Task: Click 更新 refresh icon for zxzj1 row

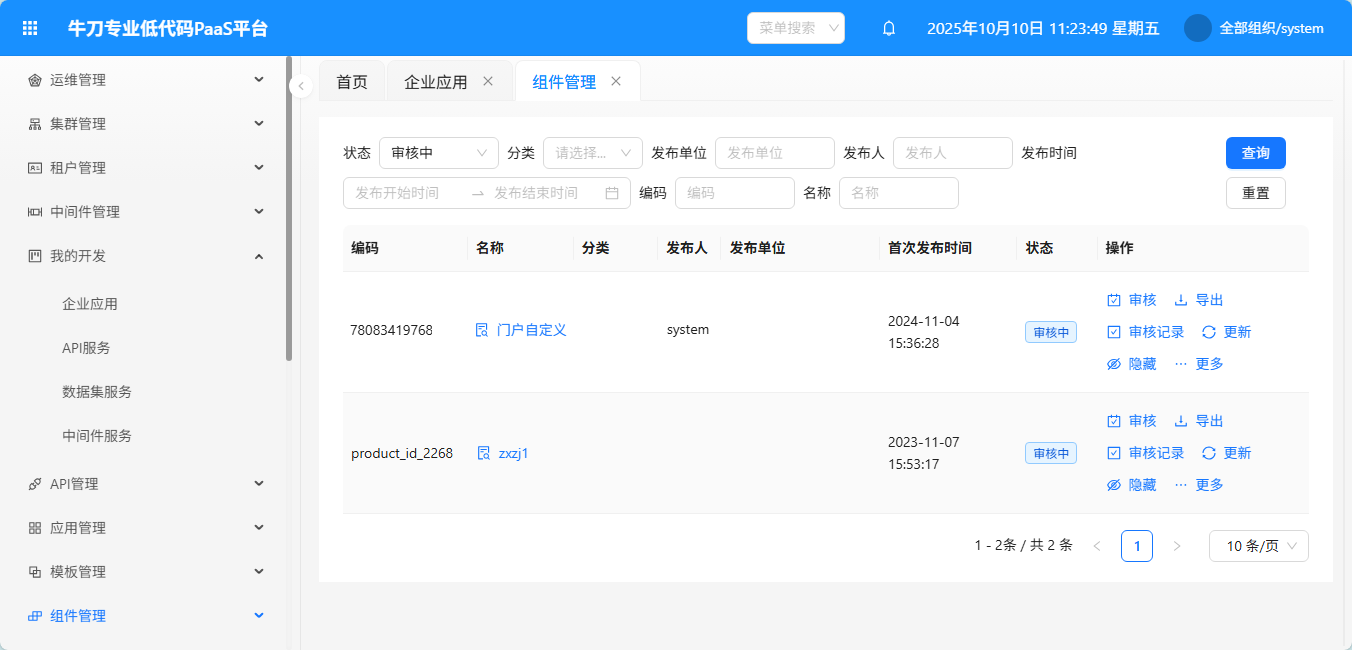Action: pyautogui.click(x=1208, y=453)
